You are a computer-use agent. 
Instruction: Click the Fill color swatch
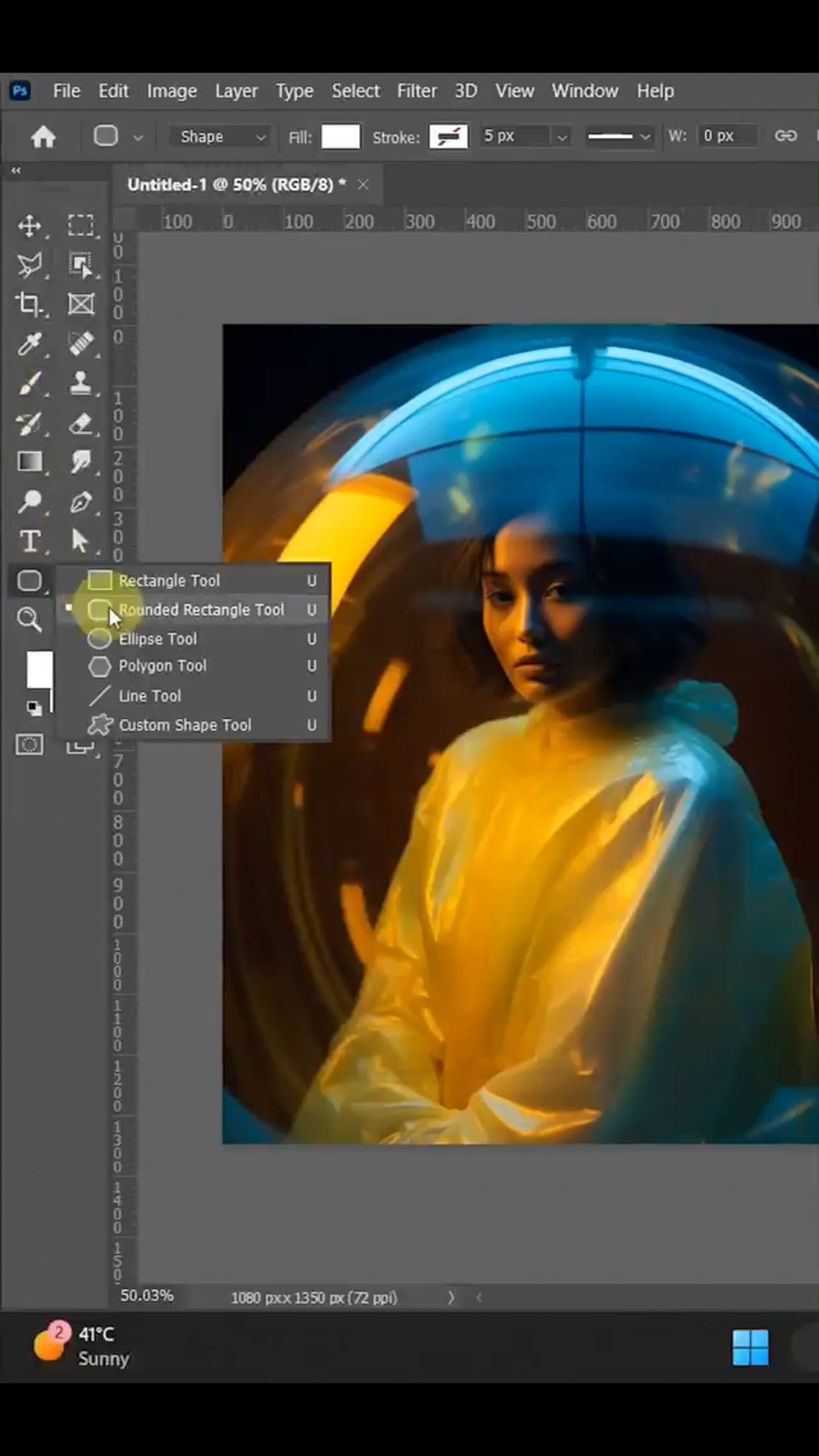tap(340, 137)
